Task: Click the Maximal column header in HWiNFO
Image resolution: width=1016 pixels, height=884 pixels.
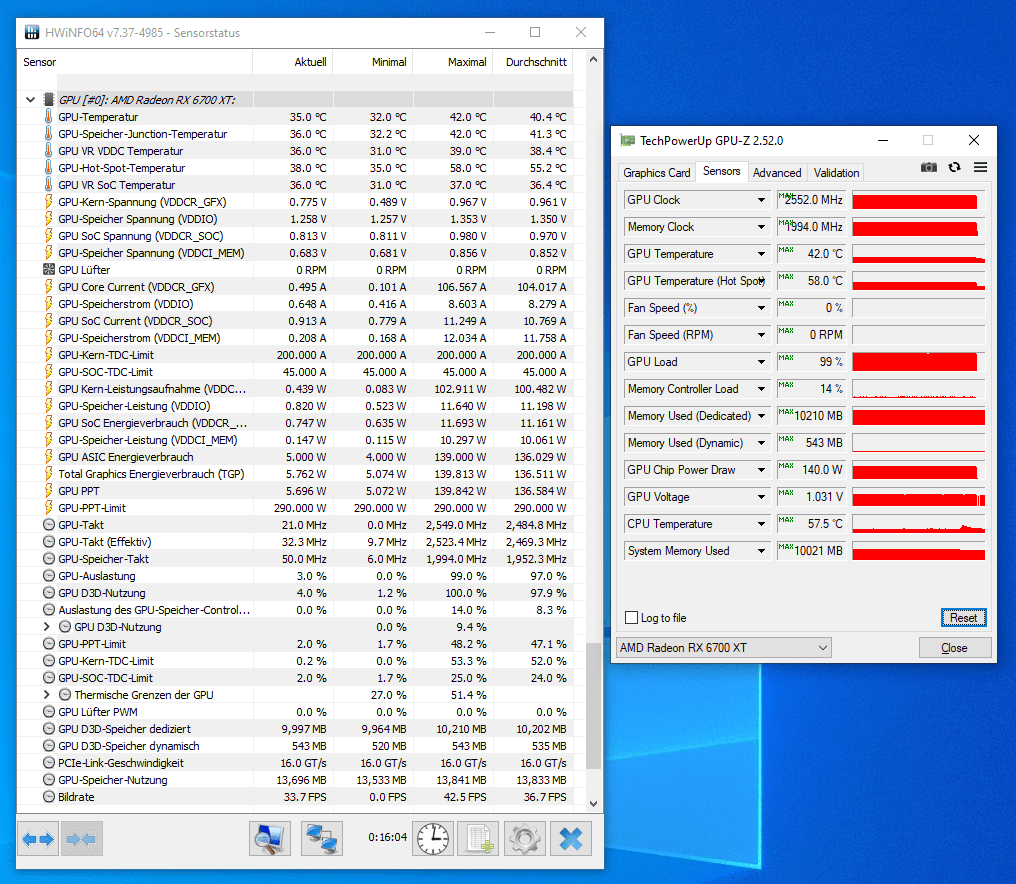Action: pos(452,62)
